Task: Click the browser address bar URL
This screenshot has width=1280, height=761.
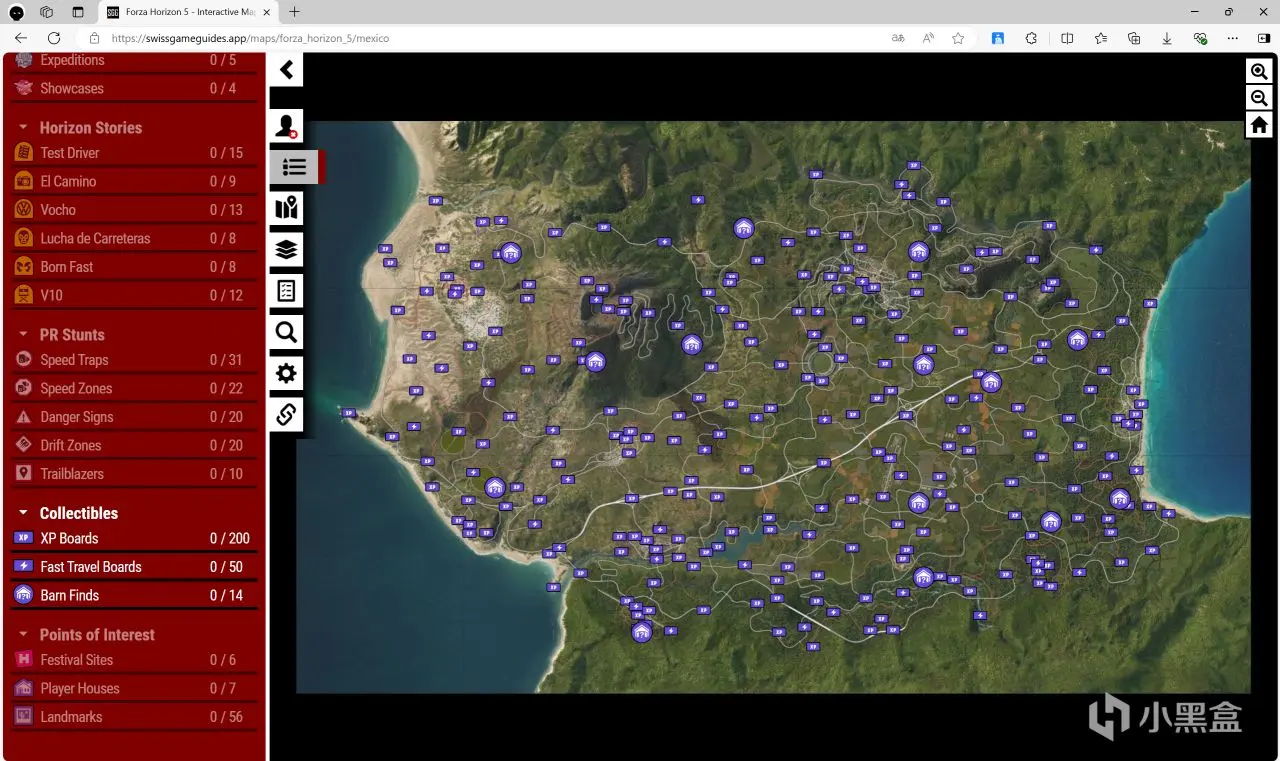Action: (250, 38)
